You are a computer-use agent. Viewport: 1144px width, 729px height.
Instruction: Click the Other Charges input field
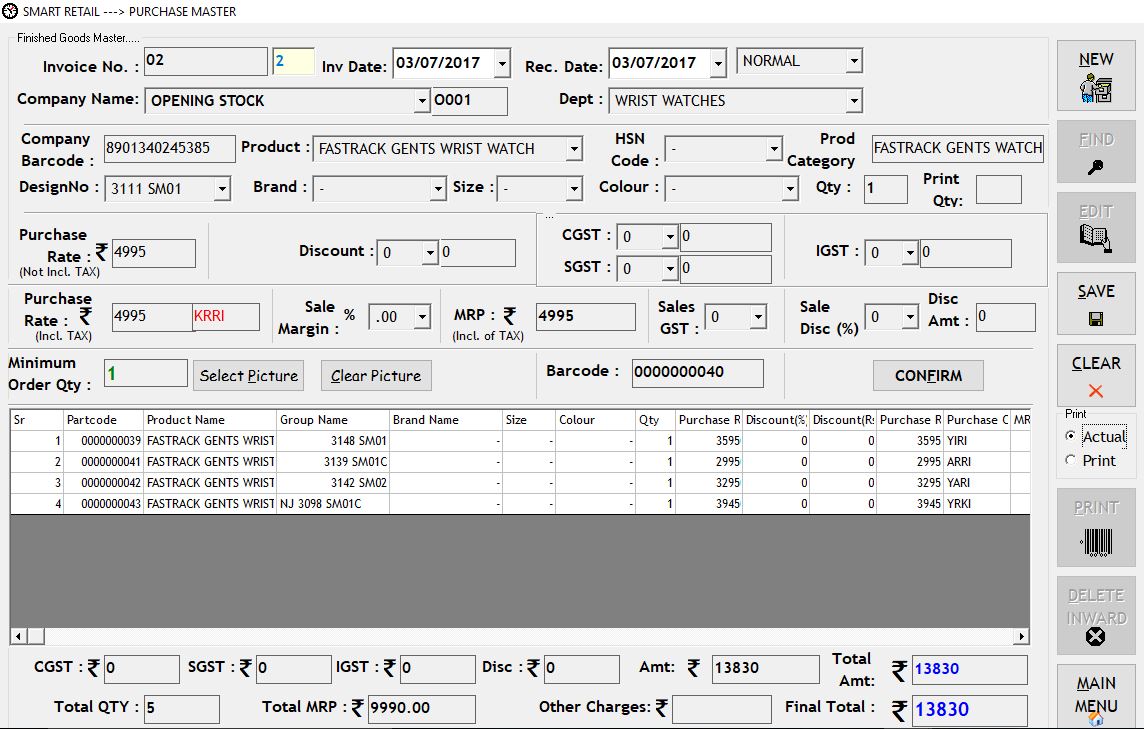tap(722, 709)
